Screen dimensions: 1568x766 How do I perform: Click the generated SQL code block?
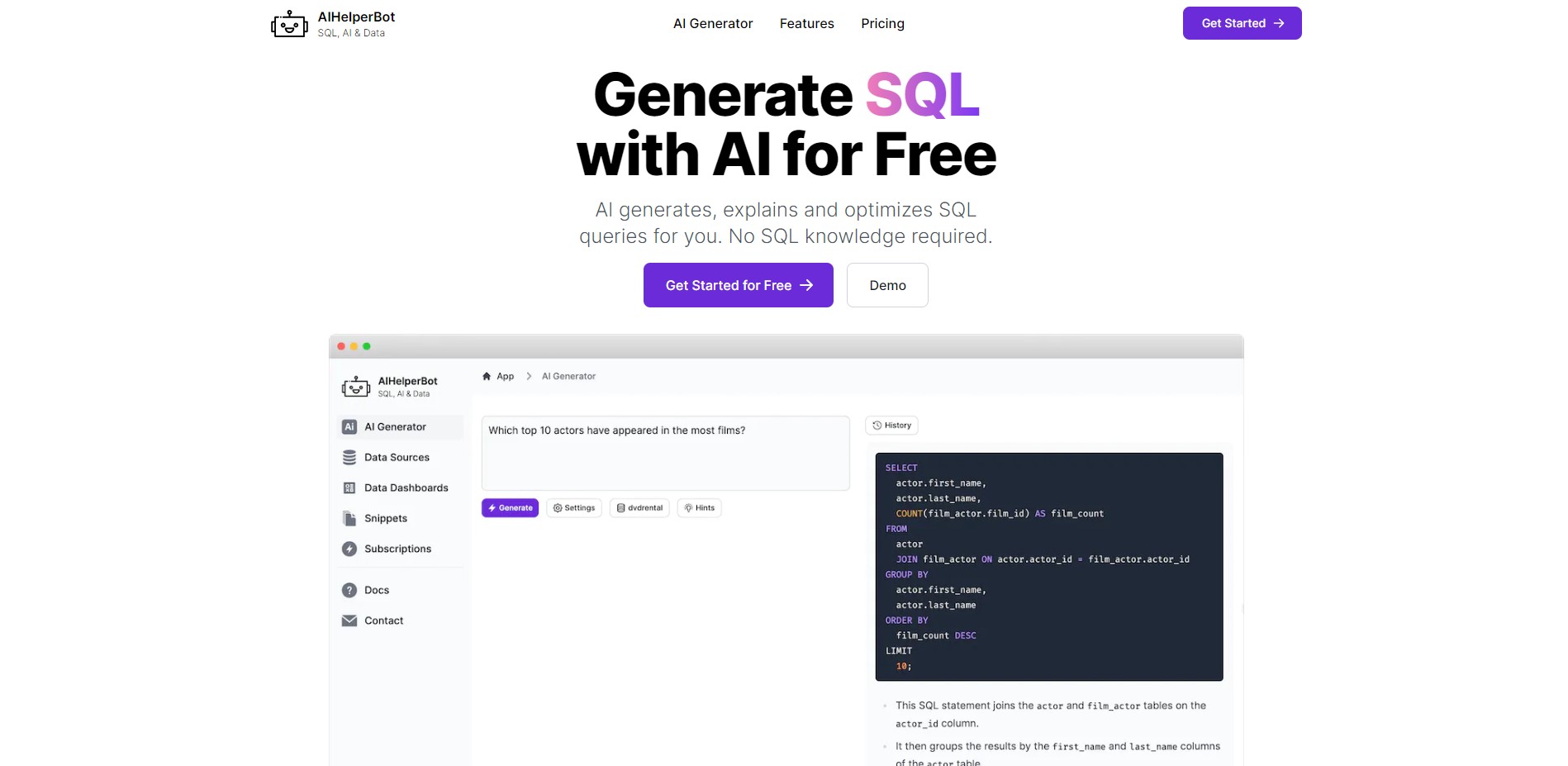[x=1049, y=567]
